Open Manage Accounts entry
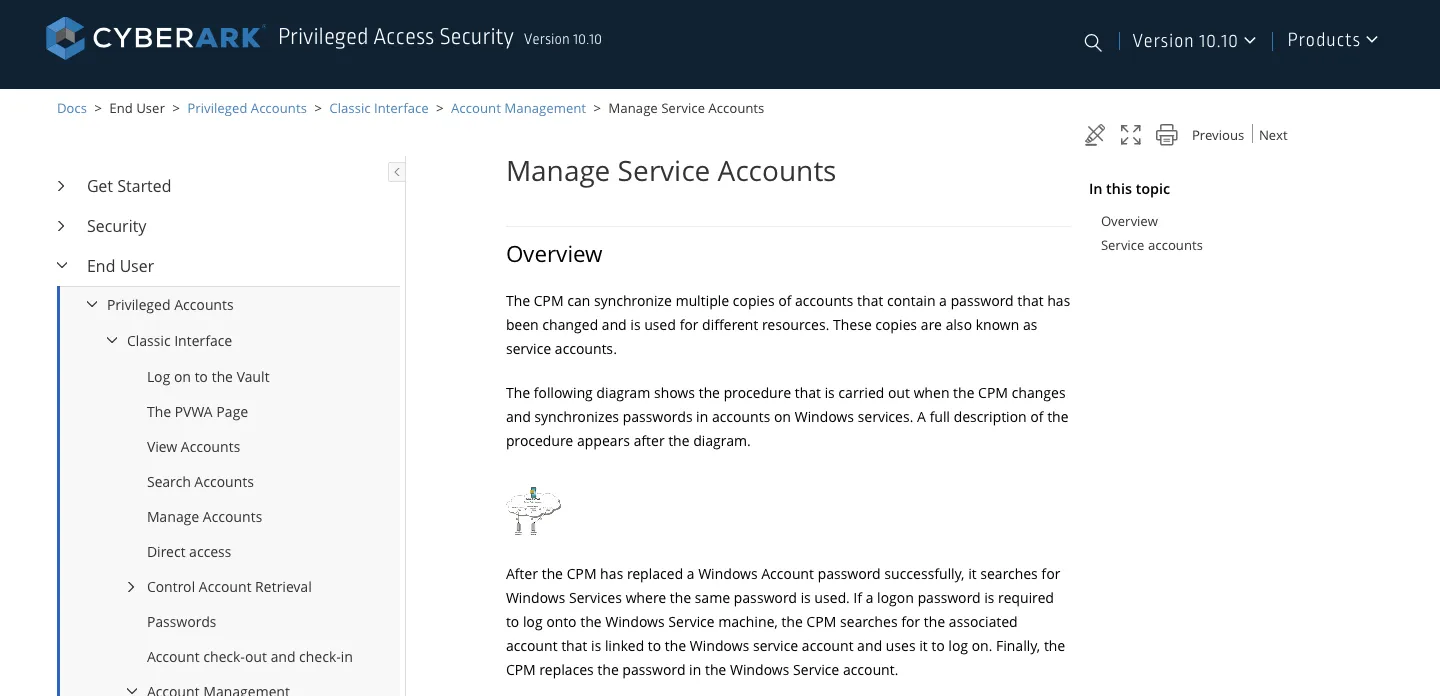Viewport: 1440px width, 696px height. click(x=204, y=517)
